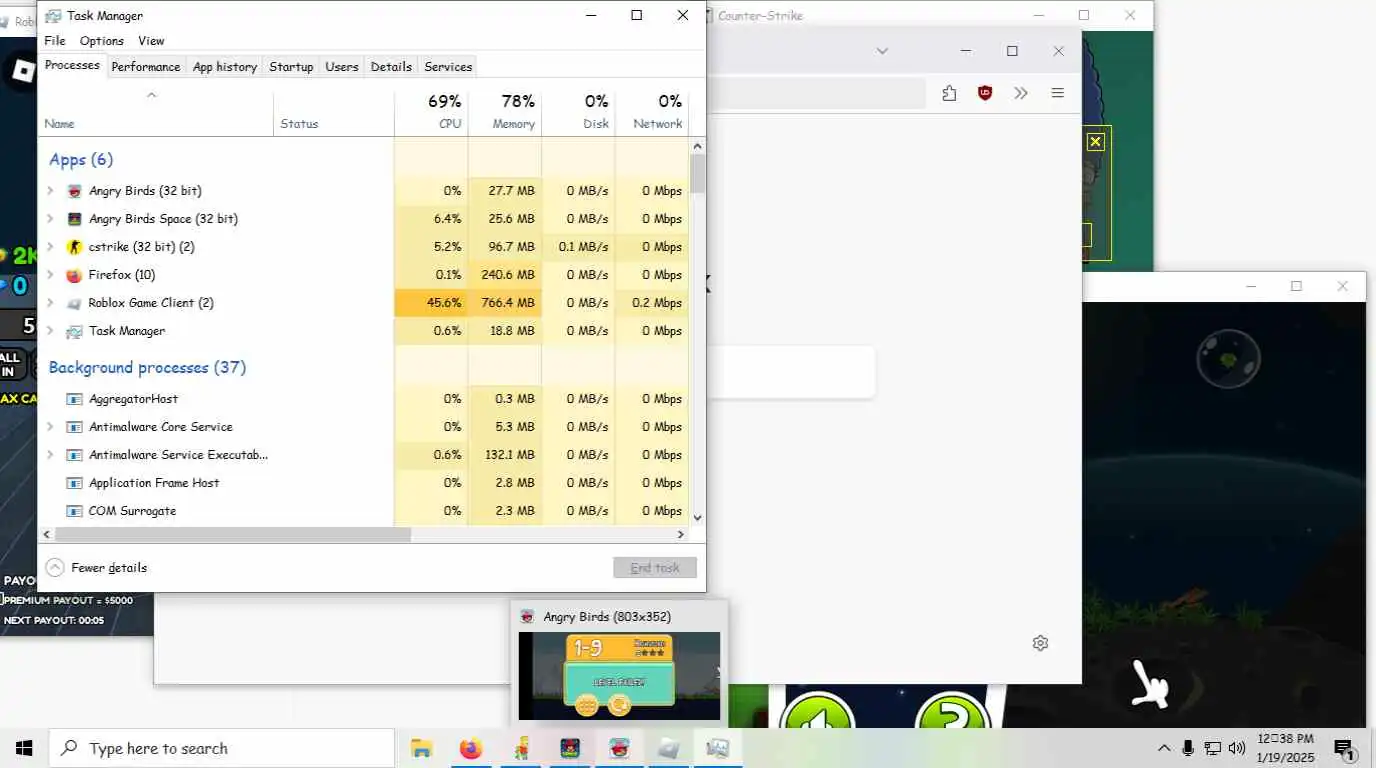Switch to Angry Birds Space taskbar icon
Image resolution: width=1376 pixels, height=768 pixels.
[x=570, y=748]
